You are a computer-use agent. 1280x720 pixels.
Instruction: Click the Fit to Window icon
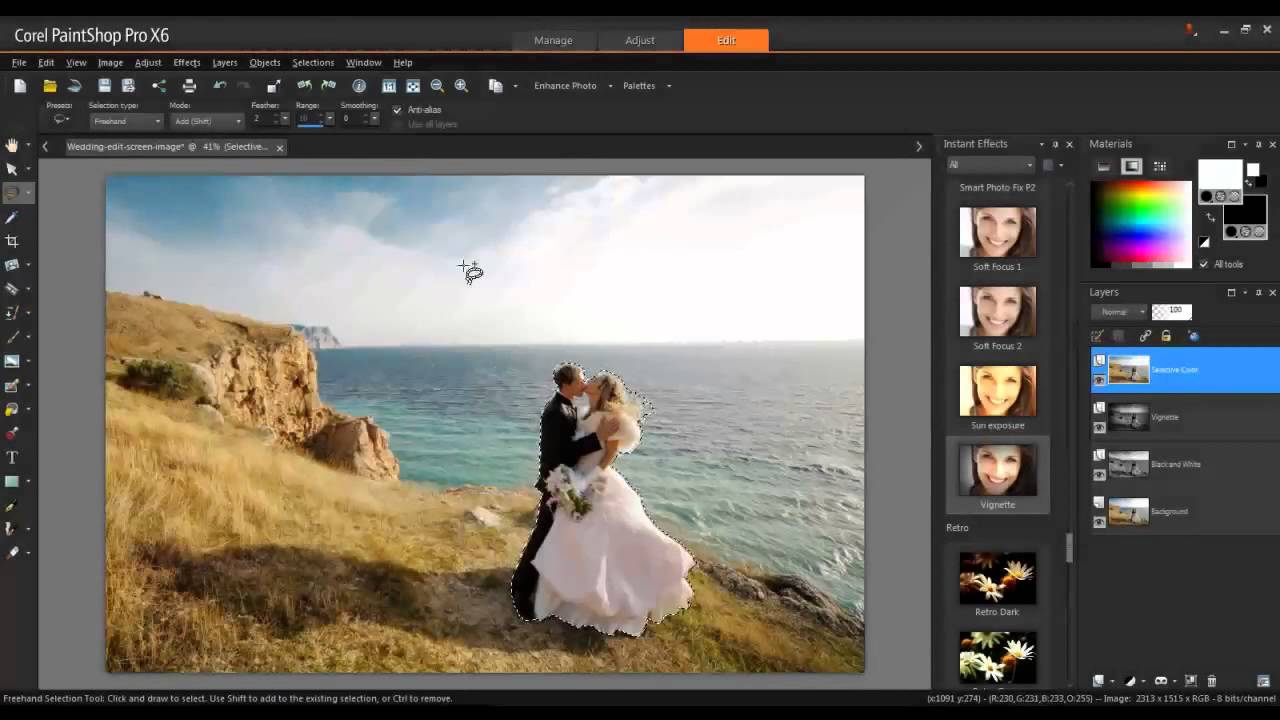413,86
